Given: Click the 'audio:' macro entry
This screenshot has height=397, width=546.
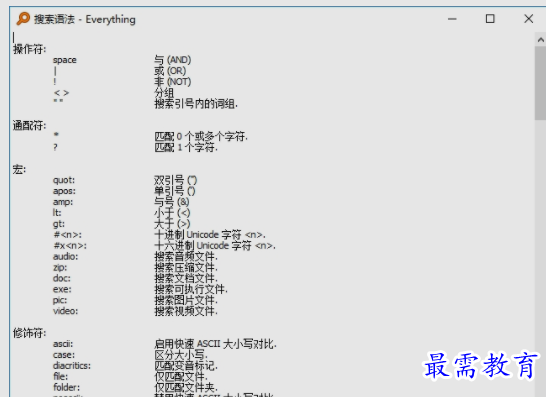Looking at the screenshot, I should pos(65,257).
